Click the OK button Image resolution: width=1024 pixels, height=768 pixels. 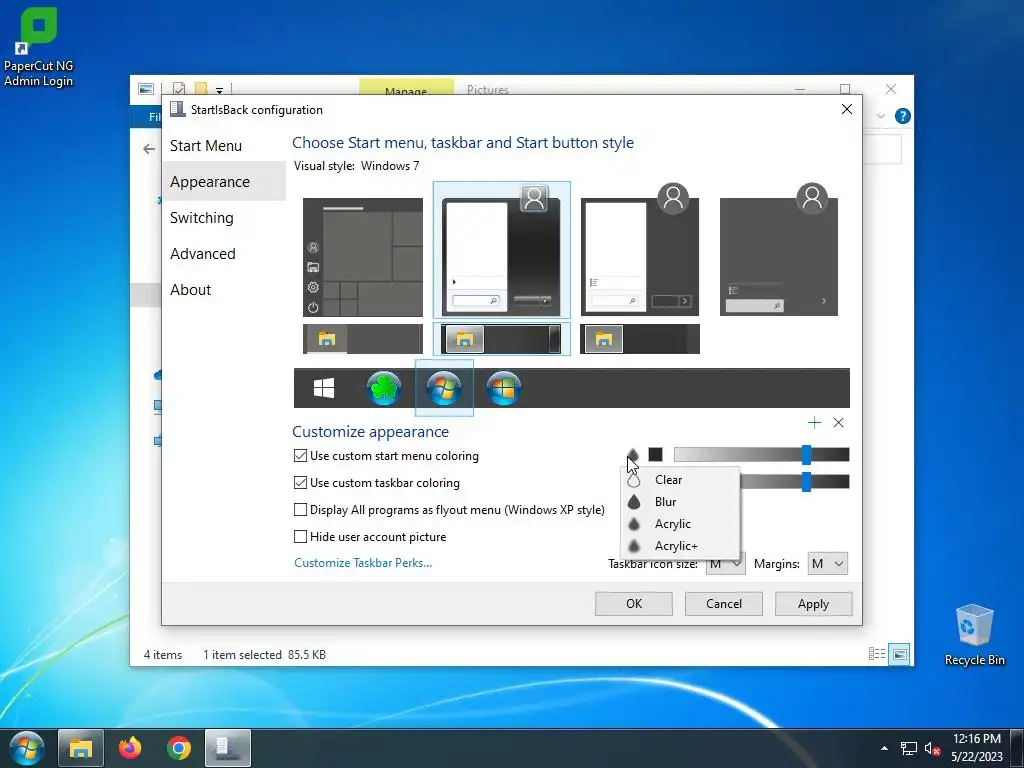(x=633, y=603)
